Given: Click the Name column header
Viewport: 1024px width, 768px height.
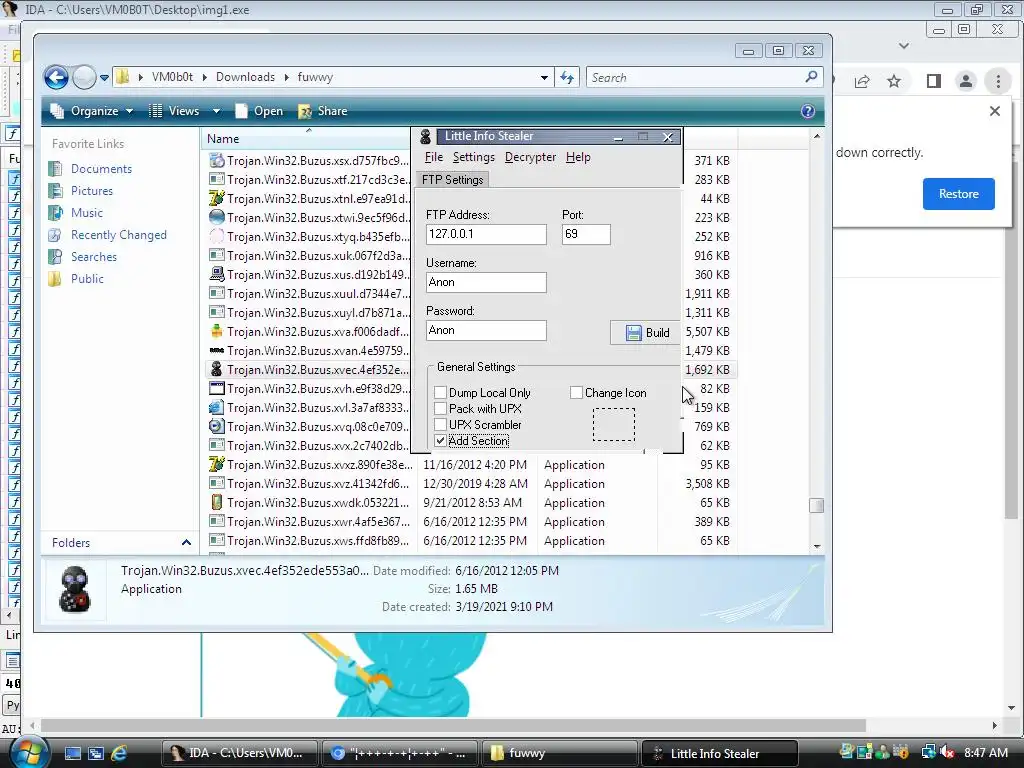Looking at the screenshot, I should tap(307, 138).
